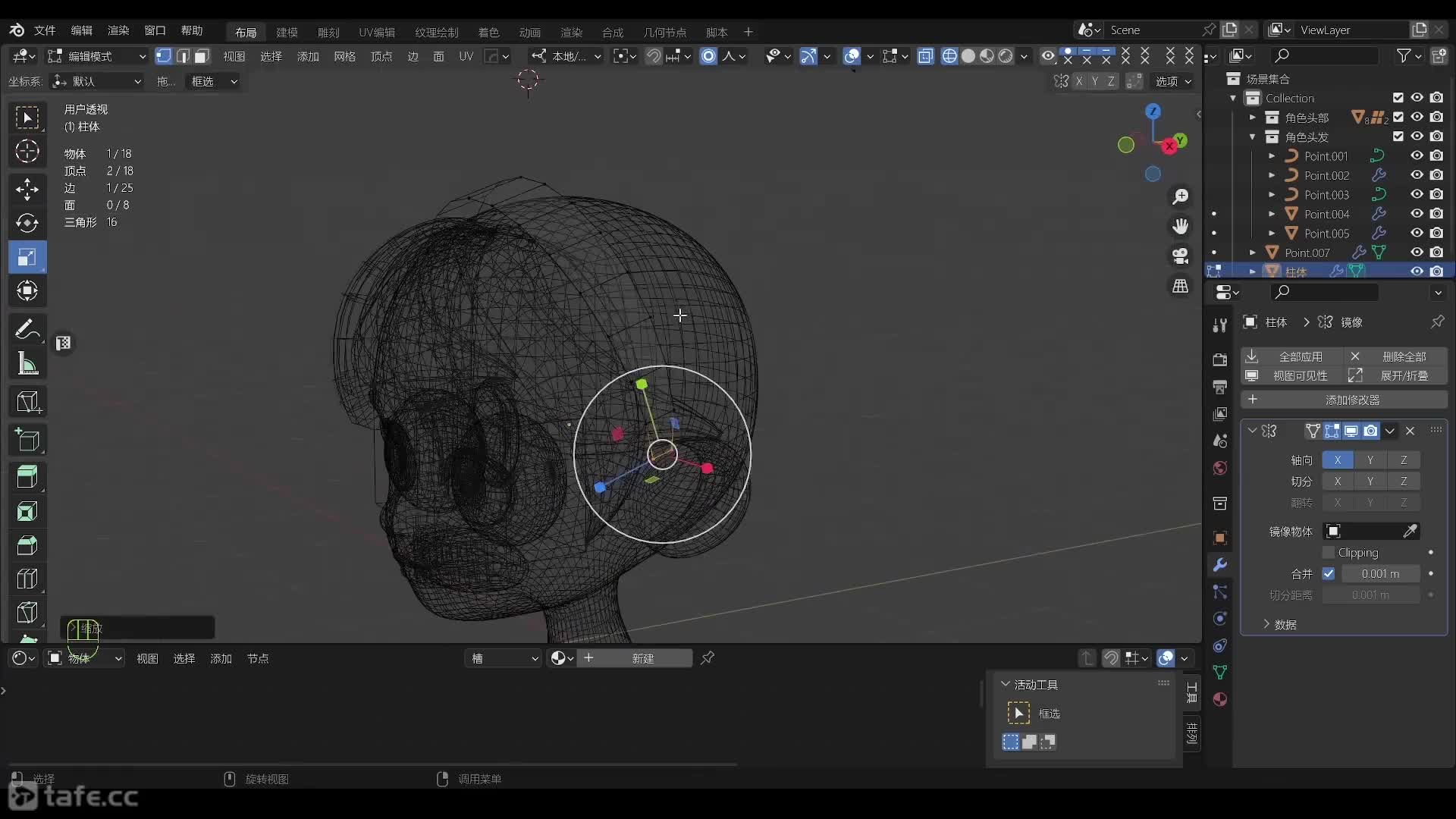1456x819 pixels.
Task: Enable rendered viewport shading
Action: (x=1006, y=56)
